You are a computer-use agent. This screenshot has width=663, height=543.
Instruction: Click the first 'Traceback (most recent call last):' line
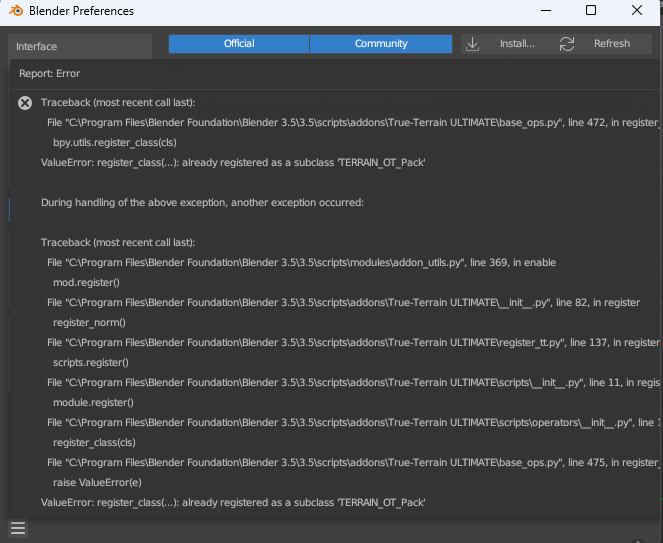click(x=118, y=103)
